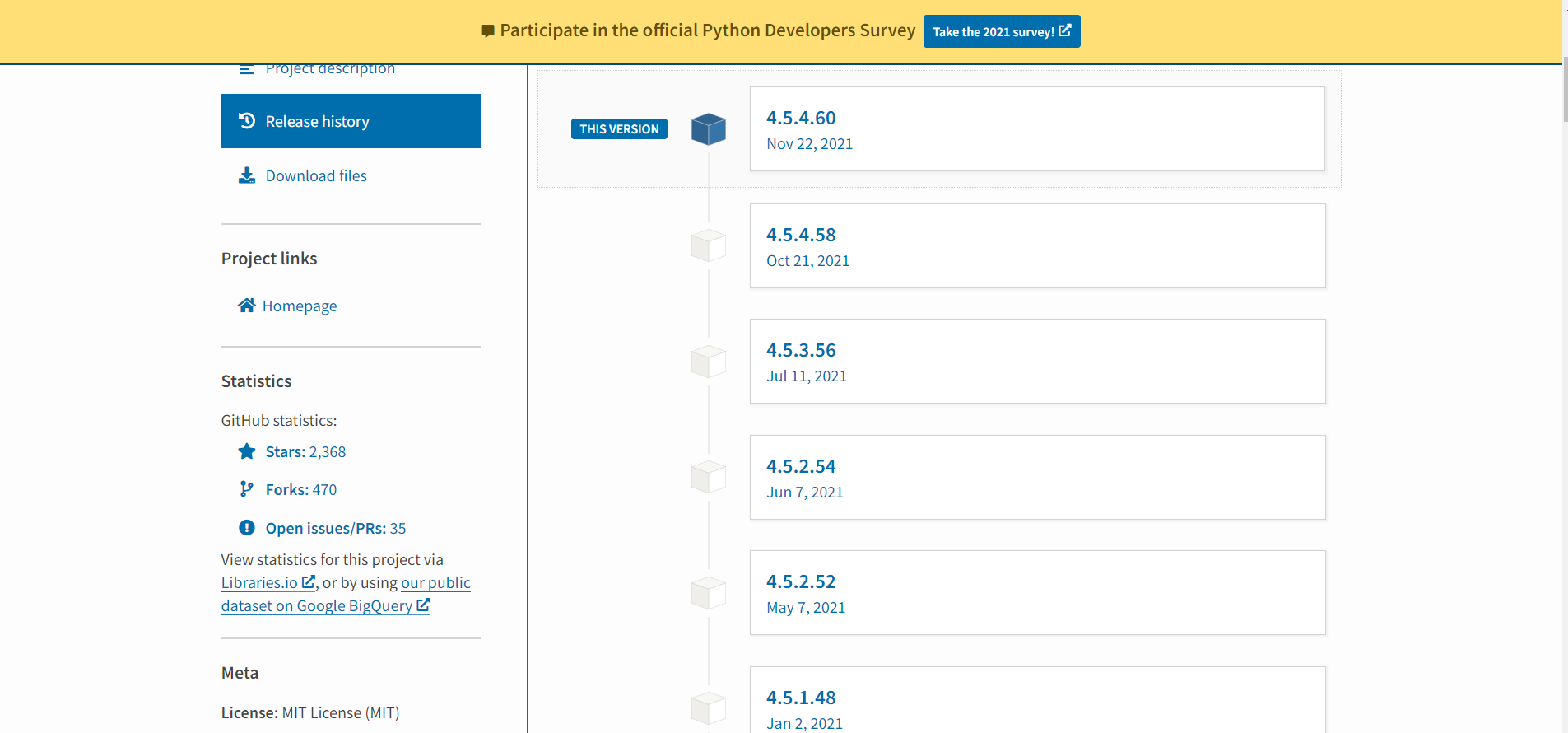The width and height of the screenshot is (1568, 733).
Task: Open the Libraries.io statistics link
Action: (x=268, y=582)
